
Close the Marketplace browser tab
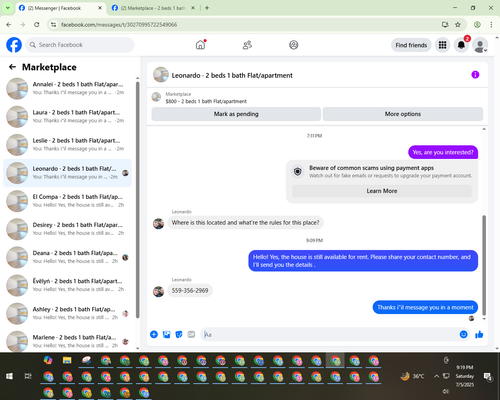pyautogui.click(x=193, y=8)
